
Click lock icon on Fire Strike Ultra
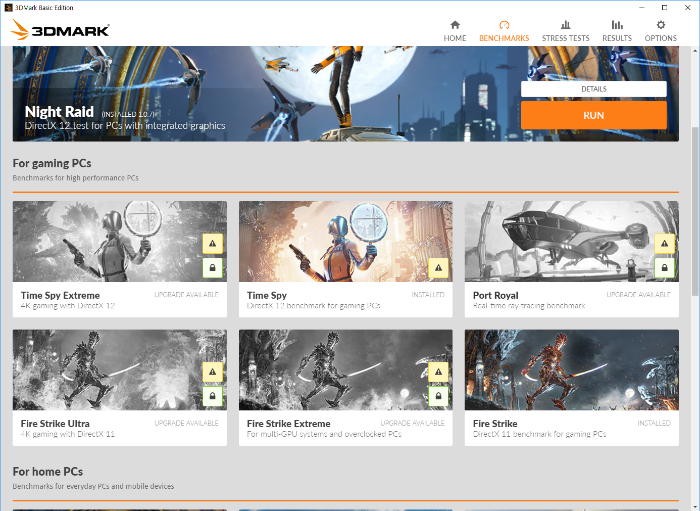(x=212, y=396)
